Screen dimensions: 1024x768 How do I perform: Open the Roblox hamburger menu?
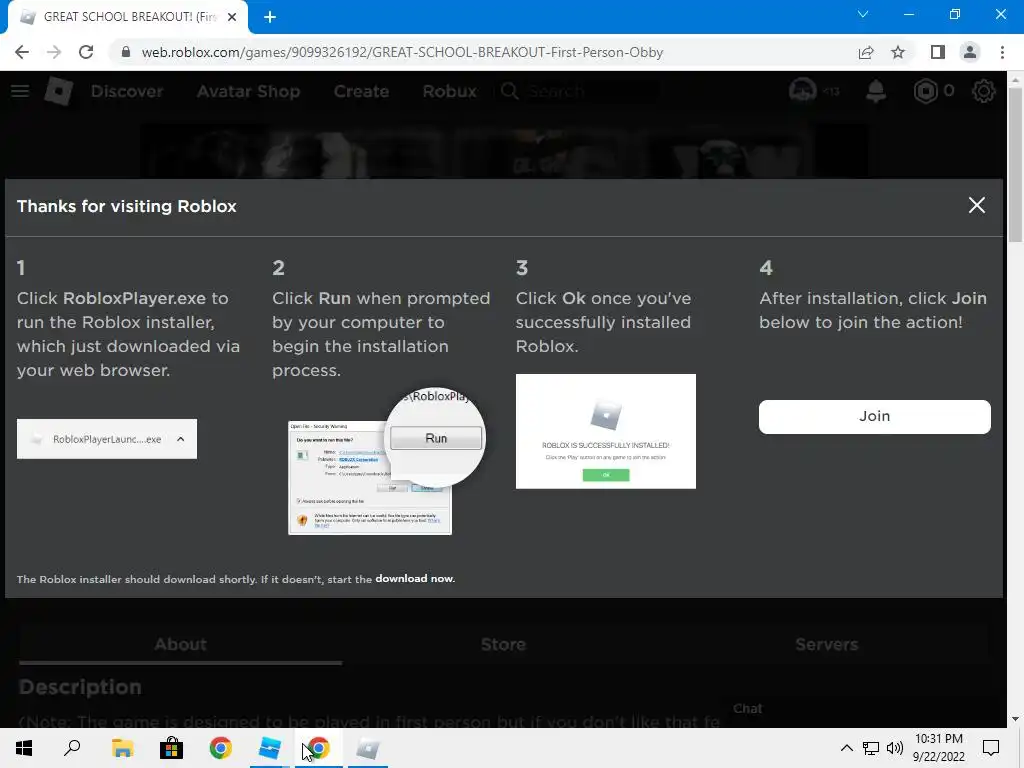click(x=20, y=91)
